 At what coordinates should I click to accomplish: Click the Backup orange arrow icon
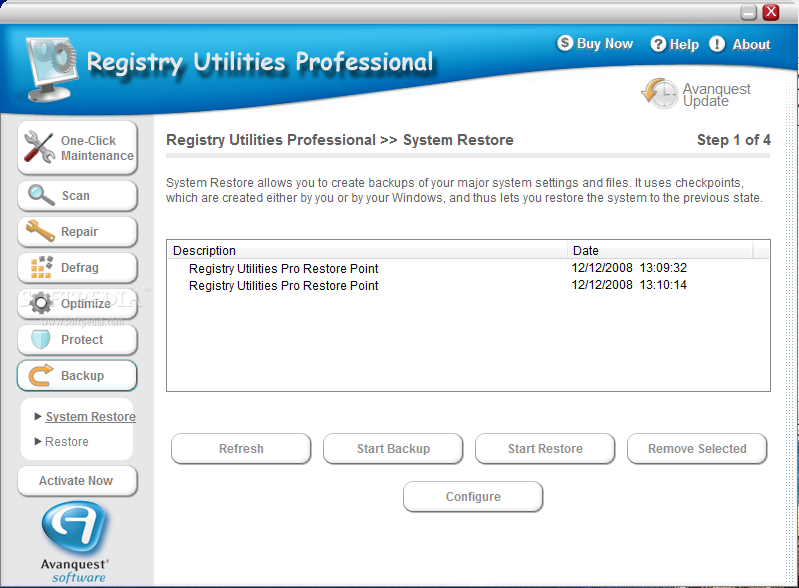41,376
